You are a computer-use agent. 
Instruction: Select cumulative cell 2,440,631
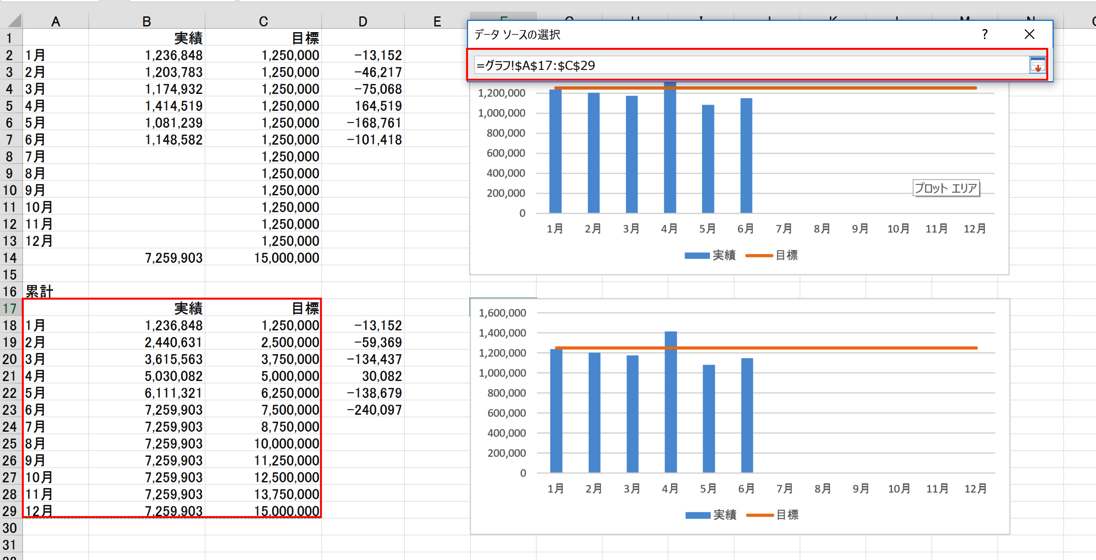tap(147, 343)
